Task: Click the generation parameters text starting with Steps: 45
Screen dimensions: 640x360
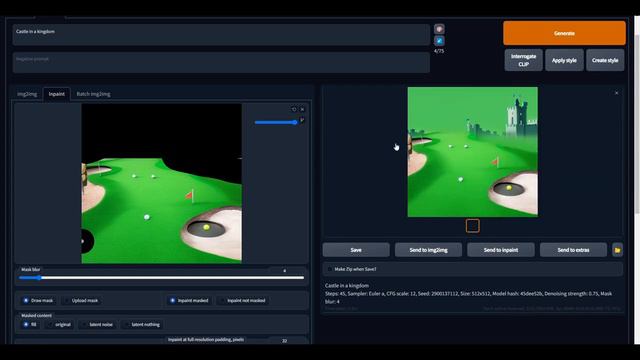Action: [x=468, y=297]
